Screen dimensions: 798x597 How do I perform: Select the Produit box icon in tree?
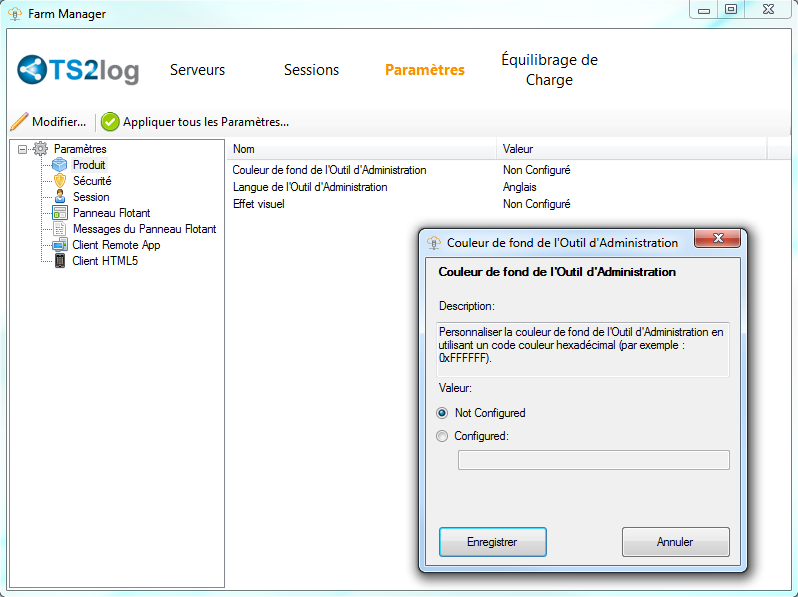point(60,165)
